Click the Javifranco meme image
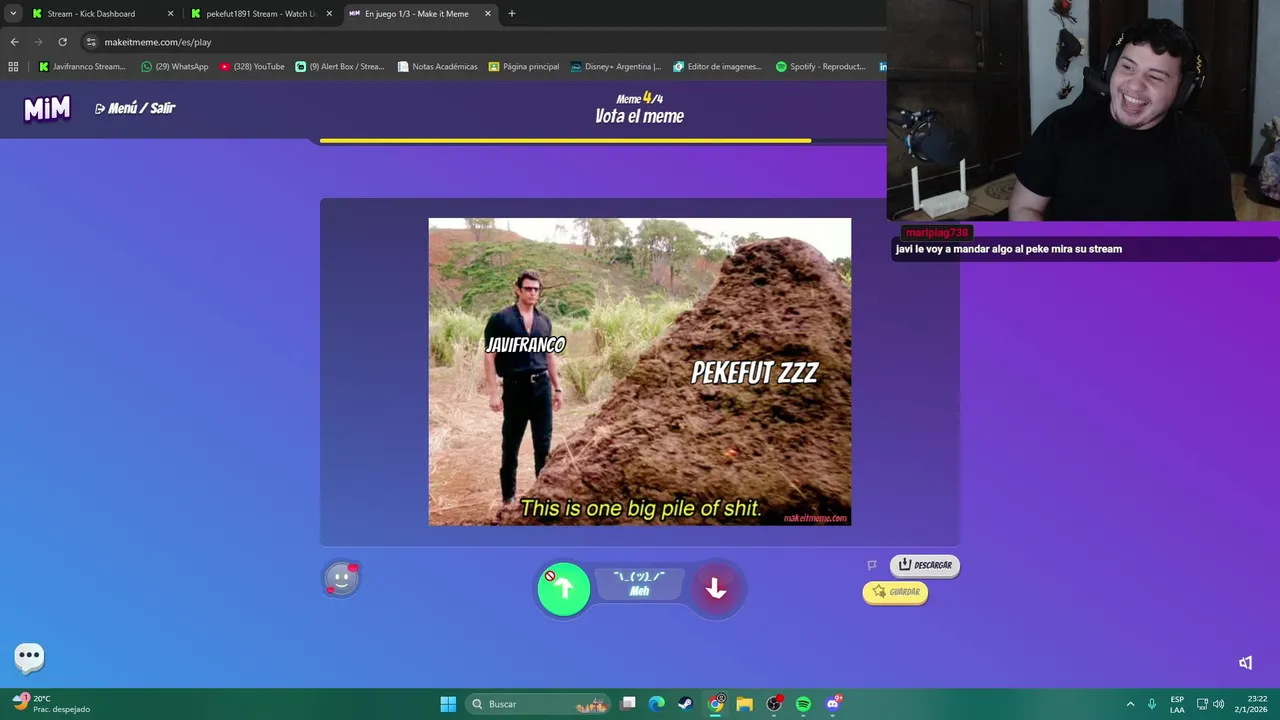1280x720 pixels. [x=640, y=372]
